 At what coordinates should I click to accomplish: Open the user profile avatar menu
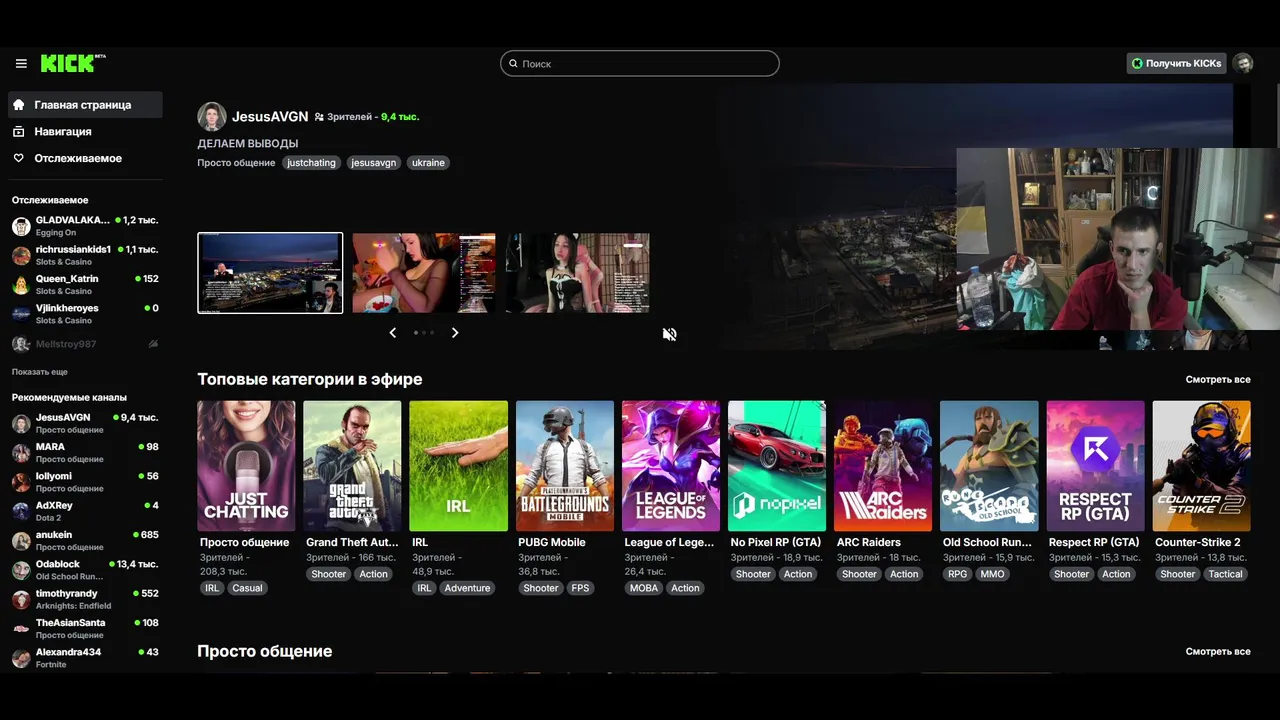pyautogui.click(x=1243, y=63)
